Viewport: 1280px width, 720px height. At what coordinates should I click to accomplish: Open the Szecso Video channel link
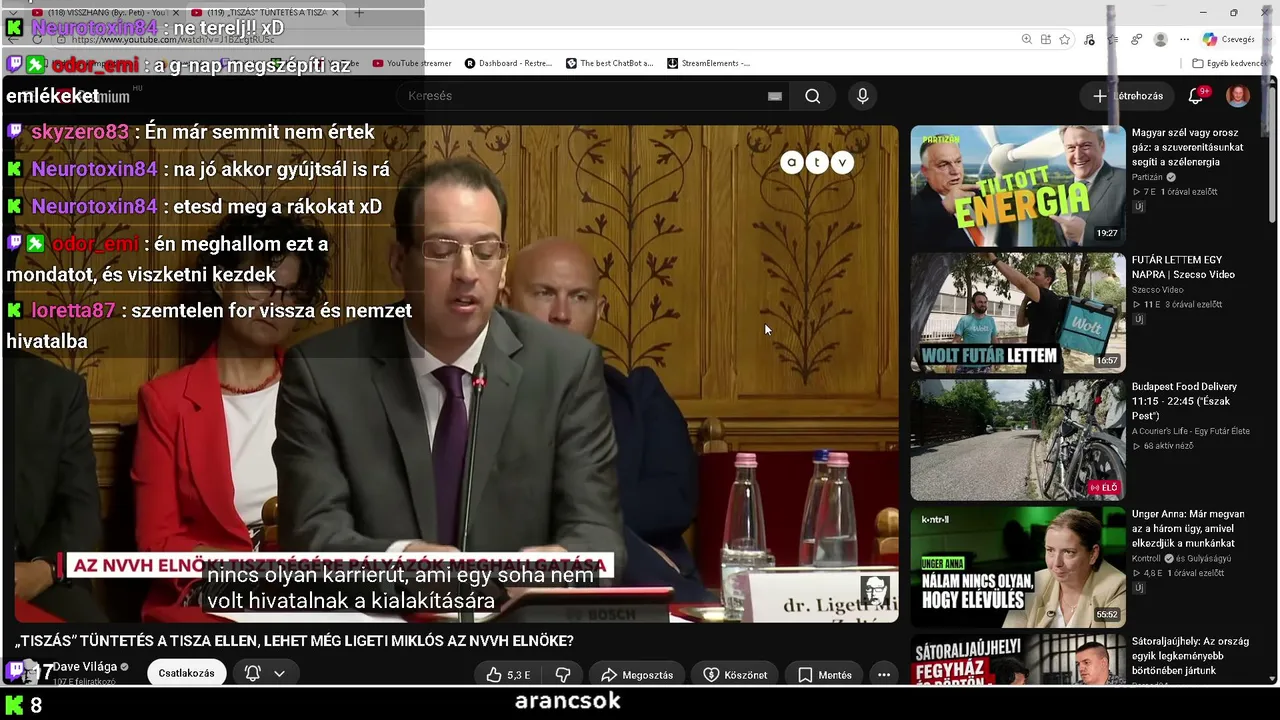[1157, 290]
